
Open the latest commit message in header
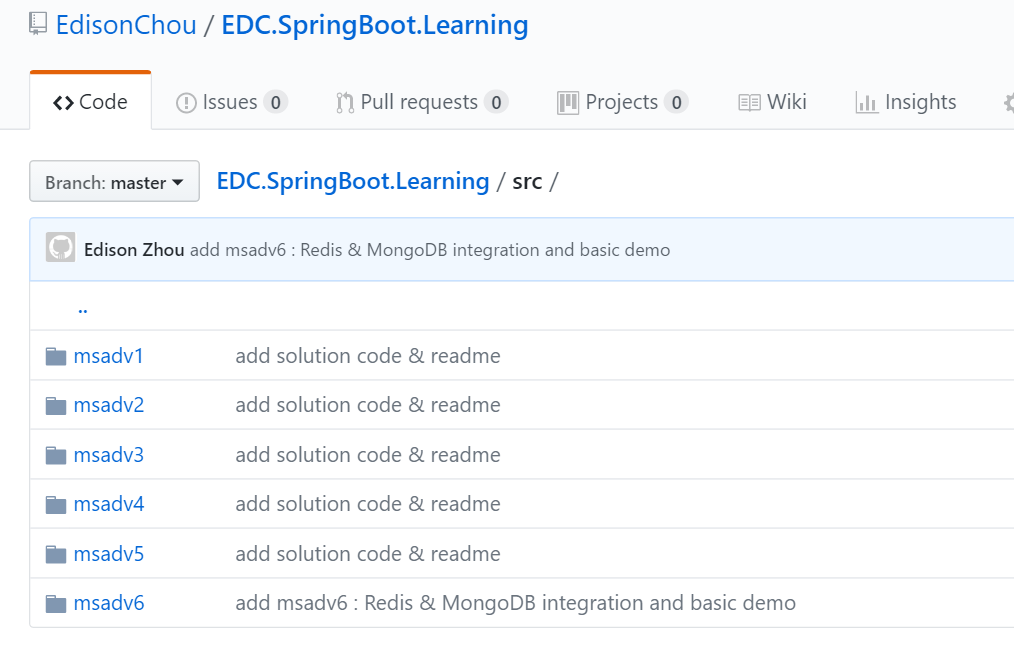tap(430, 250)
